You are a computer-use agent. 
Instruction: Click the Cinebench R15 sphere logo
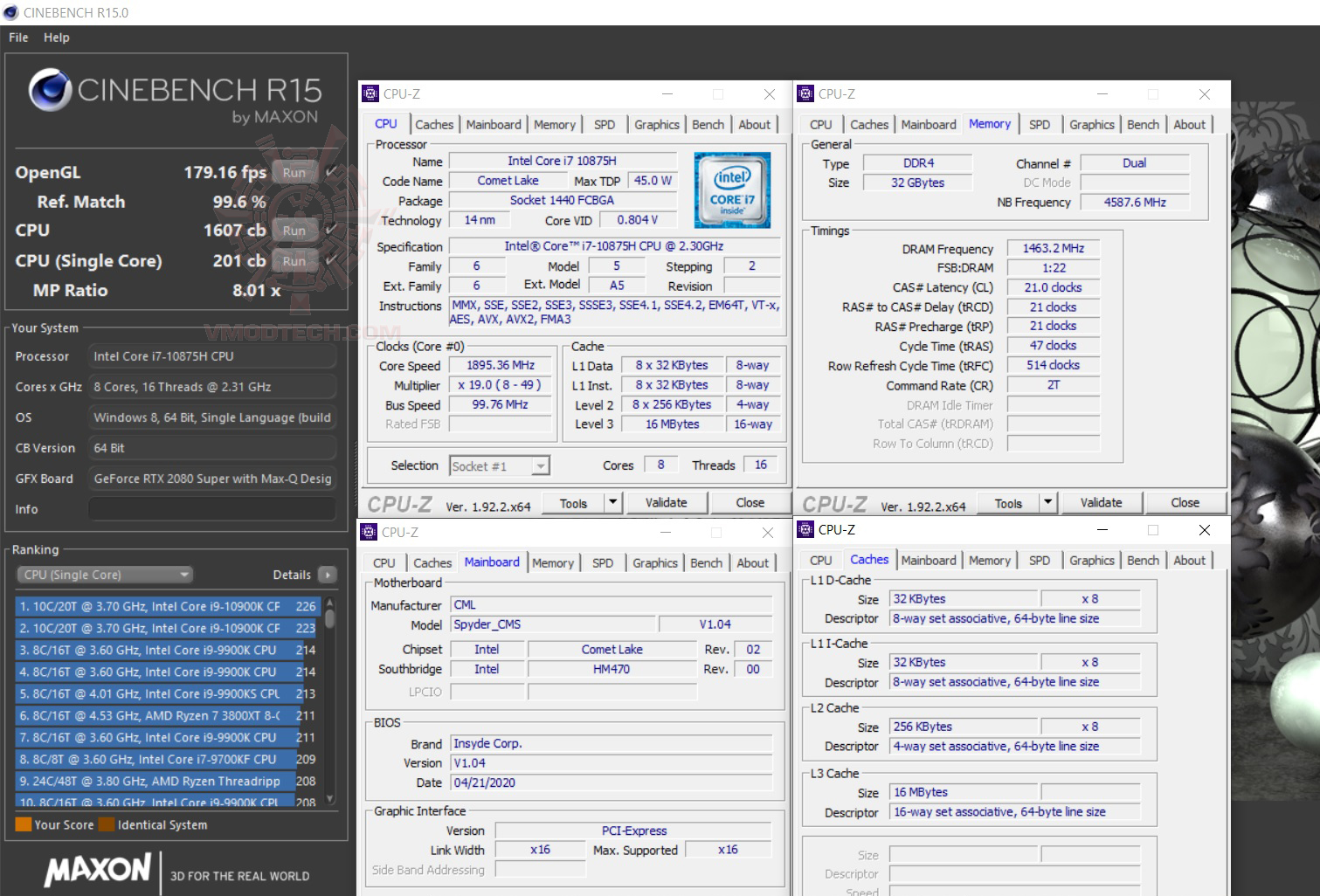pos(50,90)
